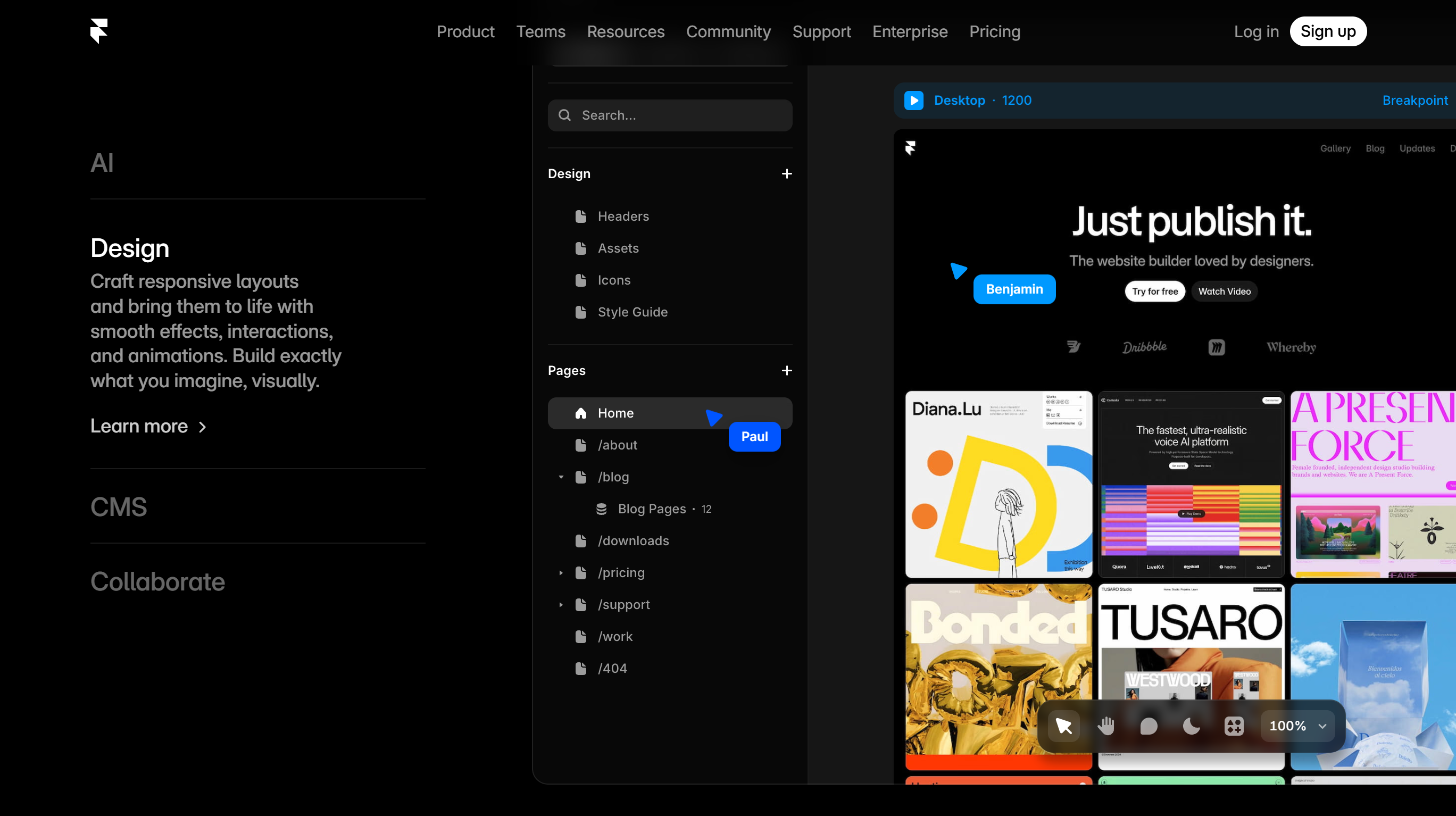This screenshot has width=1456, height=816.
Task: Select the cursor pointer tool
Action: click(x=1063, y=726)
